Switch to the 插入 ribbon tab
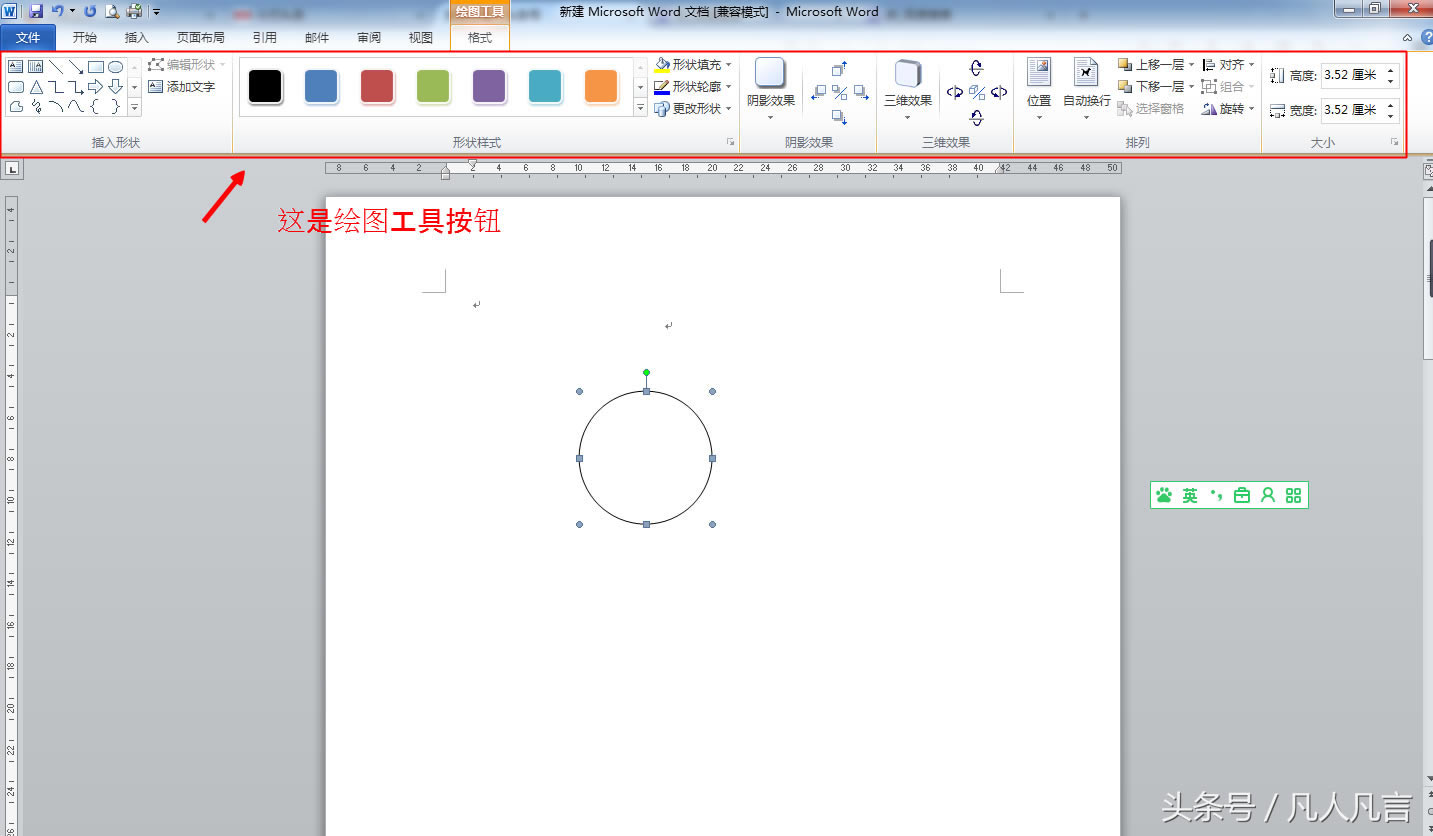This screenshot has height=836, width=1433. pyautogui.click(x=136, y=37)
